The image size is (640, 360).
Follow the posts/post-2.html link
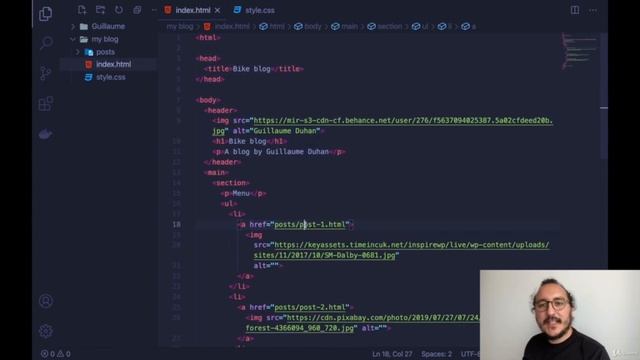click(309, 307)
